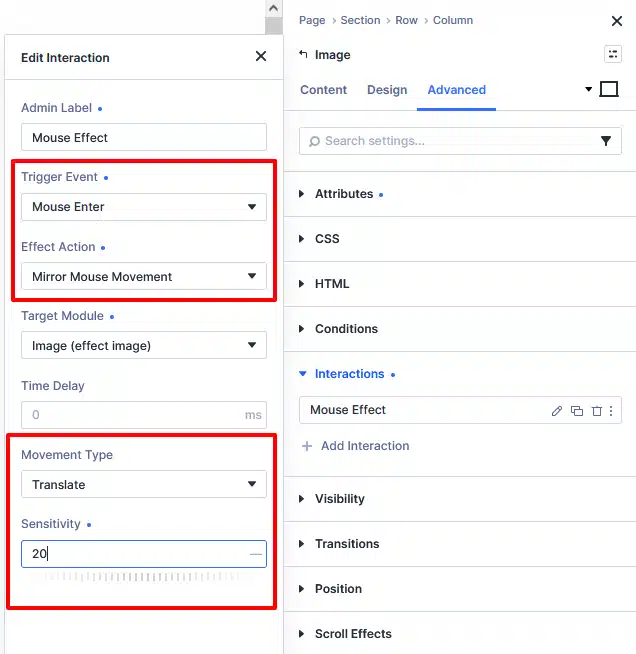
Task: Click the Add Interaction link
Action: (x=365, y=446)
